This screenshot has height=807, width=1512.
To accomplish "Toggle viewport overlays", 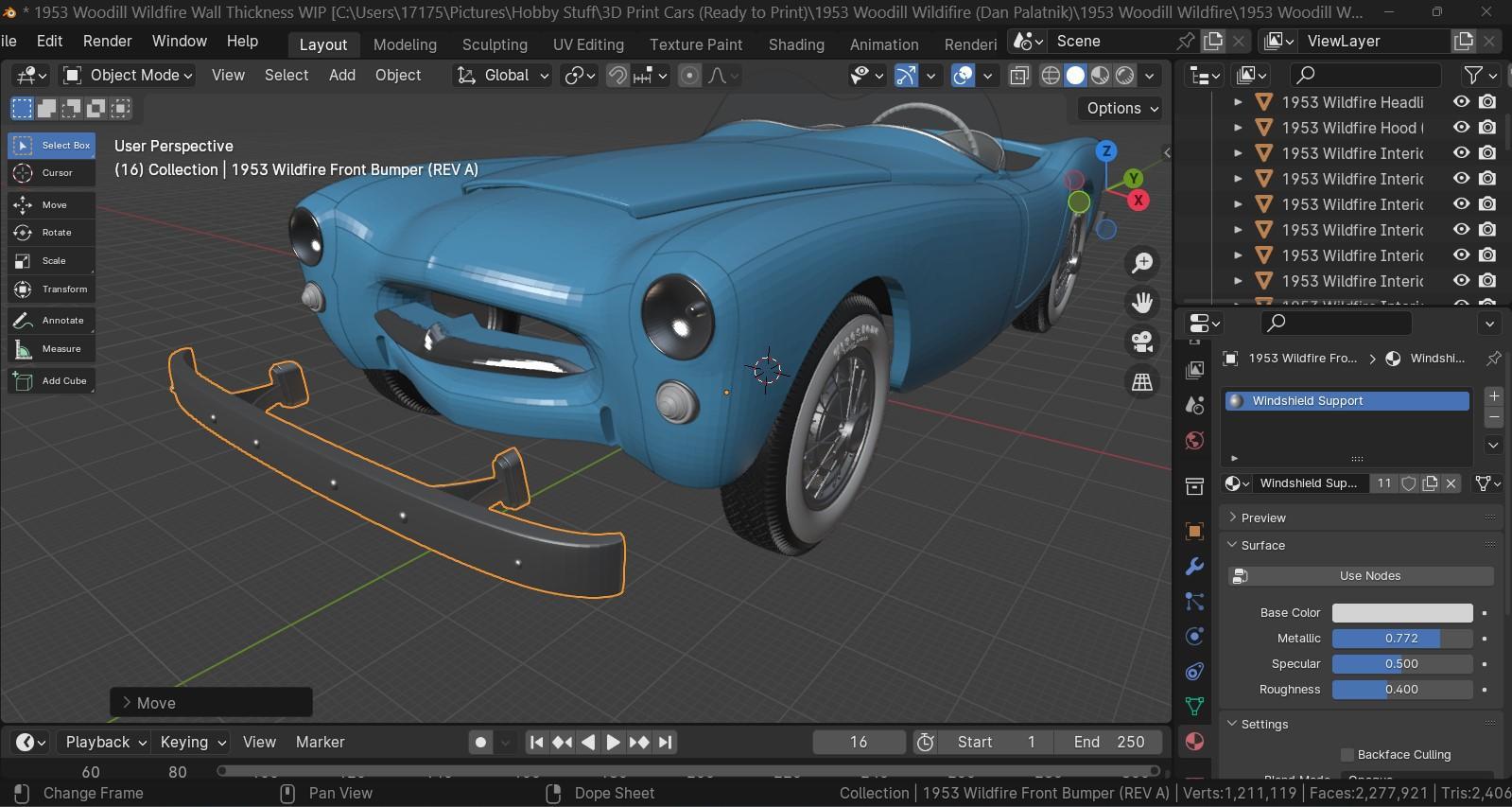I will pyautogui.click(x=963, y=76).
